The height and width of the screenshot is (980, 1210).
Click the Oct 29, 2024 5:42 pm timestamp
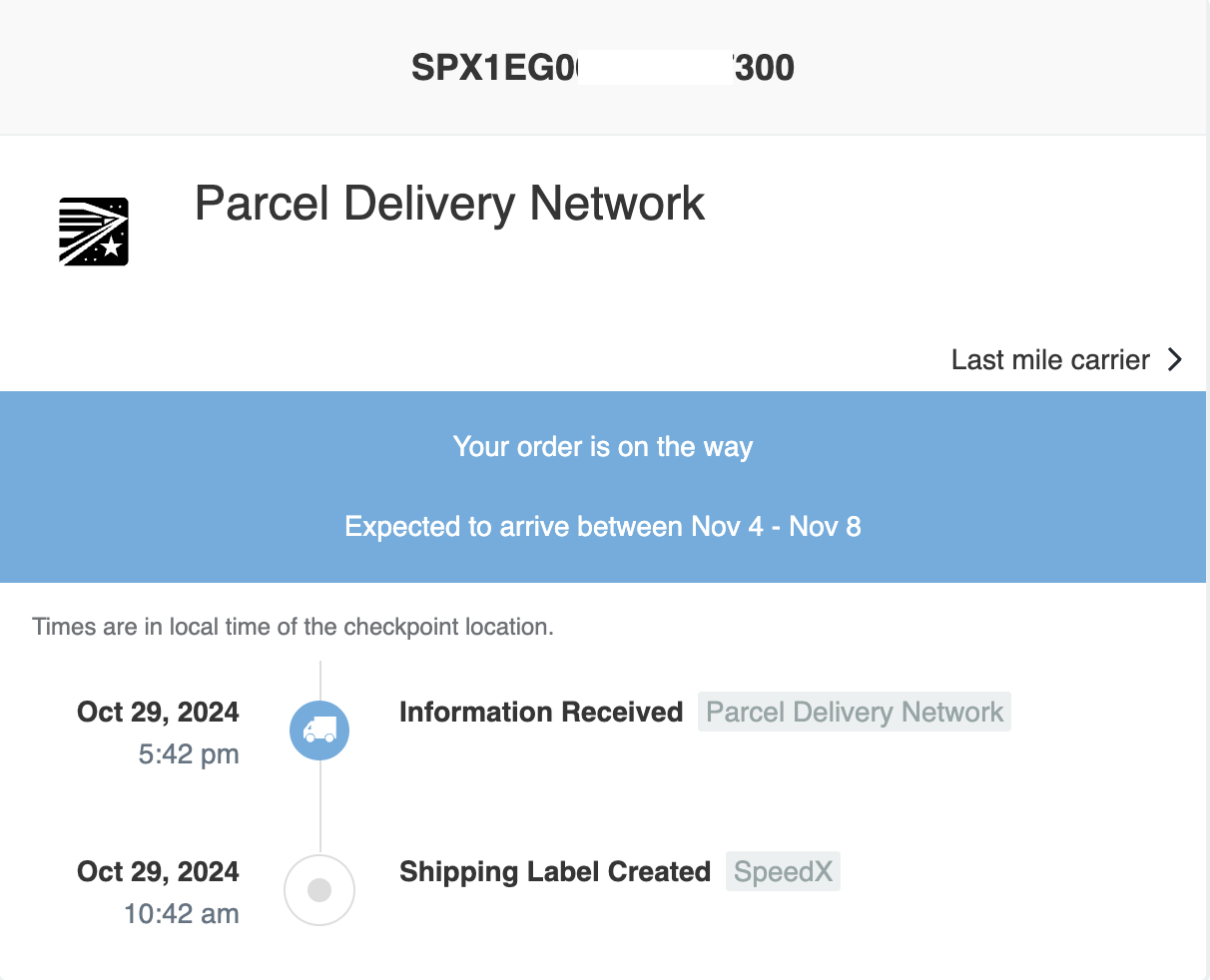pos(158,733)
